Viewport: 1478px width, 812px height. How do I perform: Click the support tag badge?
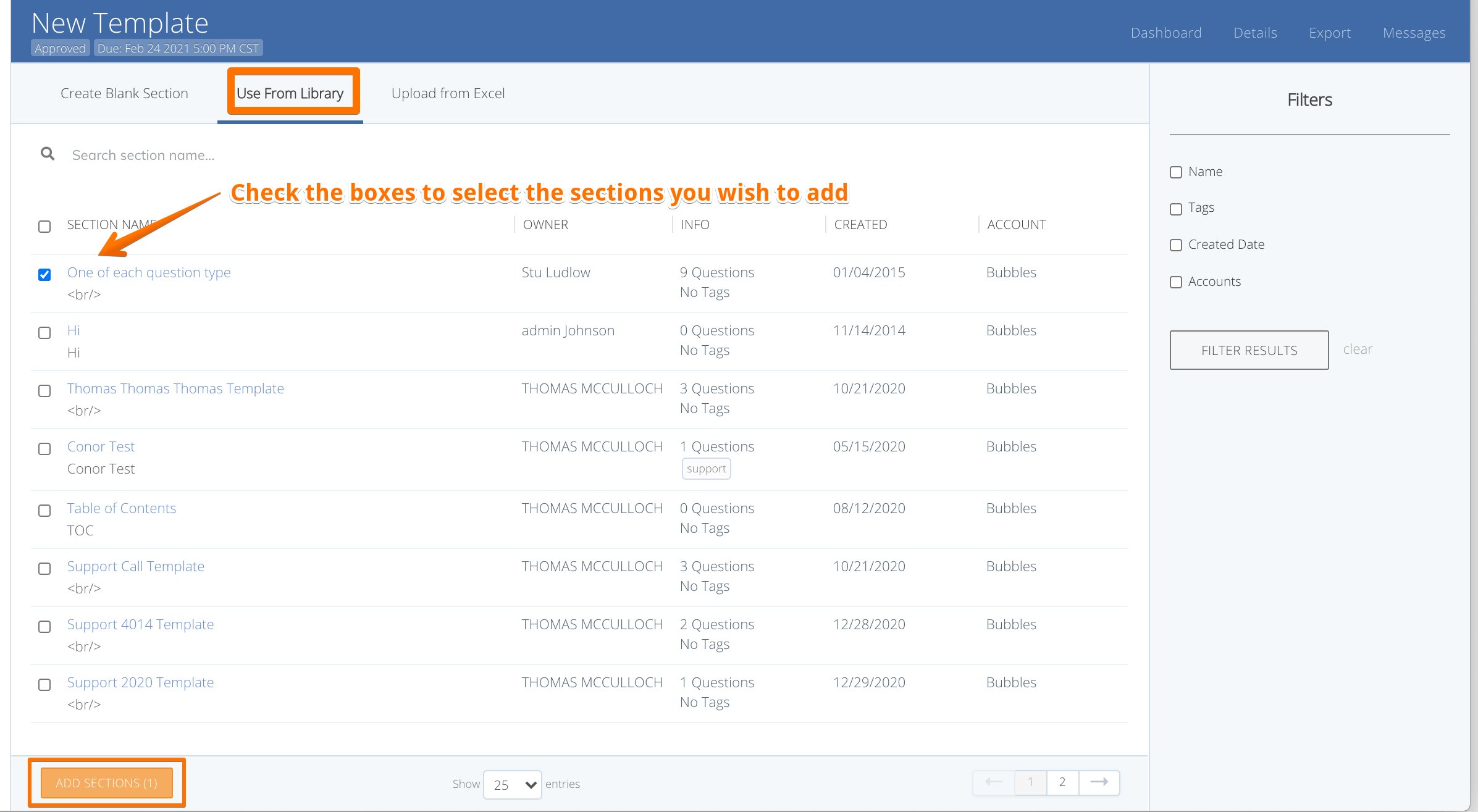[706, 469]
